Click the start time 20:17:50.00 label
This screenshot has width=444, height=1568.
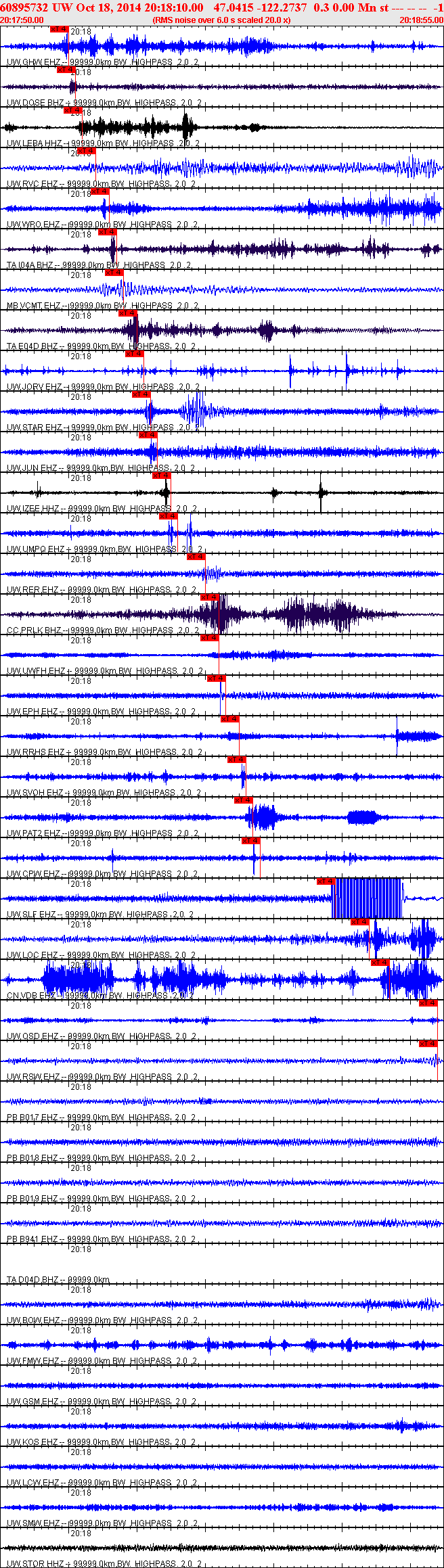[22, 20]
